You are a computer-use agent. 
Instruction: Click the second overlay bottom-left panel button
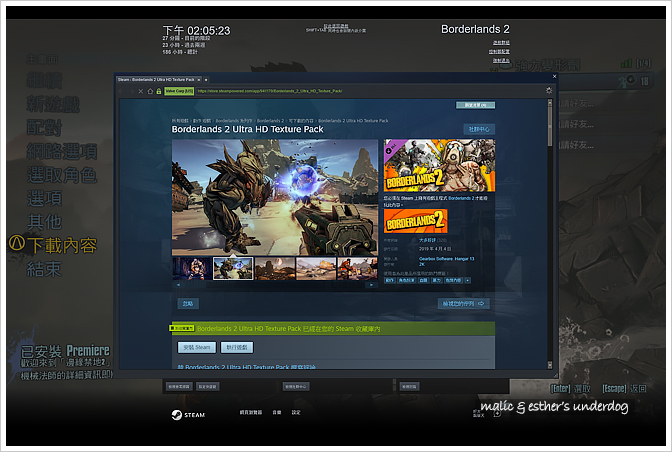[207, 386]
